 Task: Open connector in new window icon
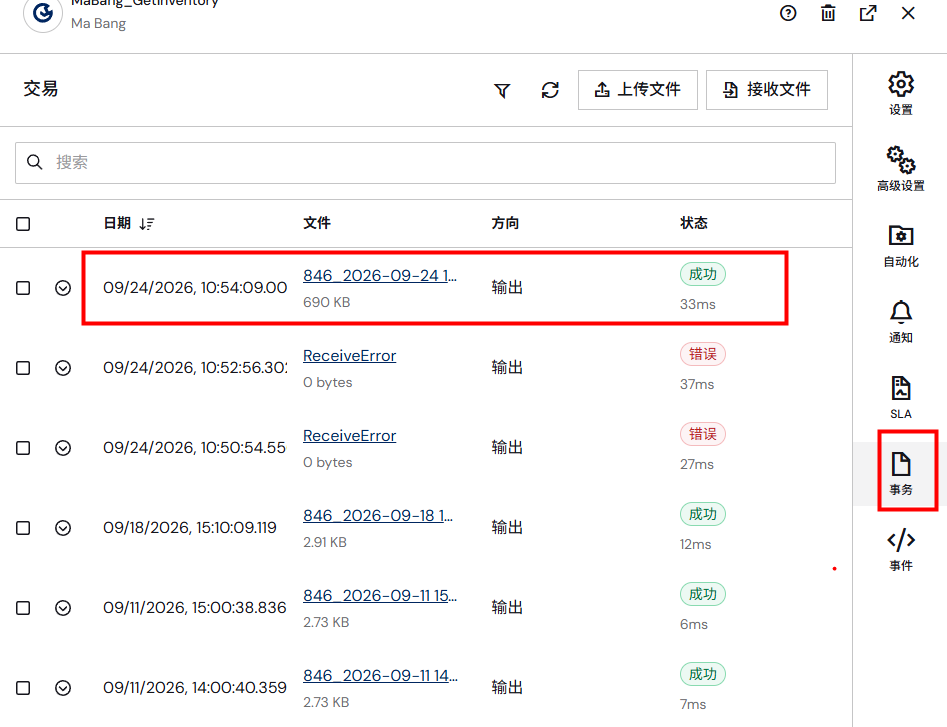[x=868, y=13]
